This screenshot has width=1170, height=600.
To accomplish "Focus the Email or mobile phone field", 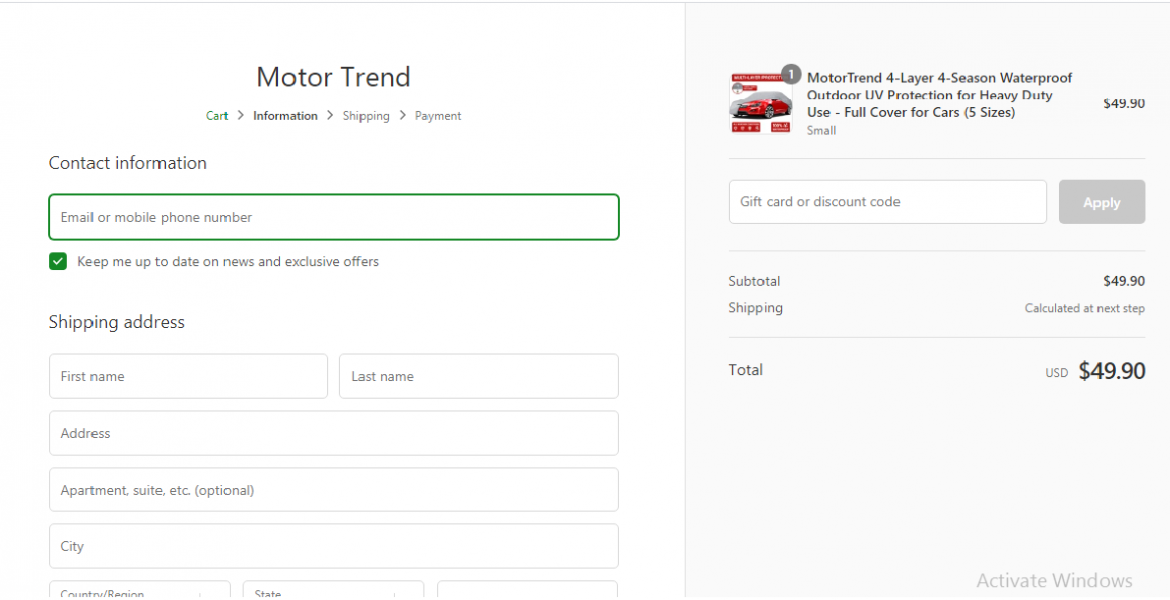I will tap(333, 217).
